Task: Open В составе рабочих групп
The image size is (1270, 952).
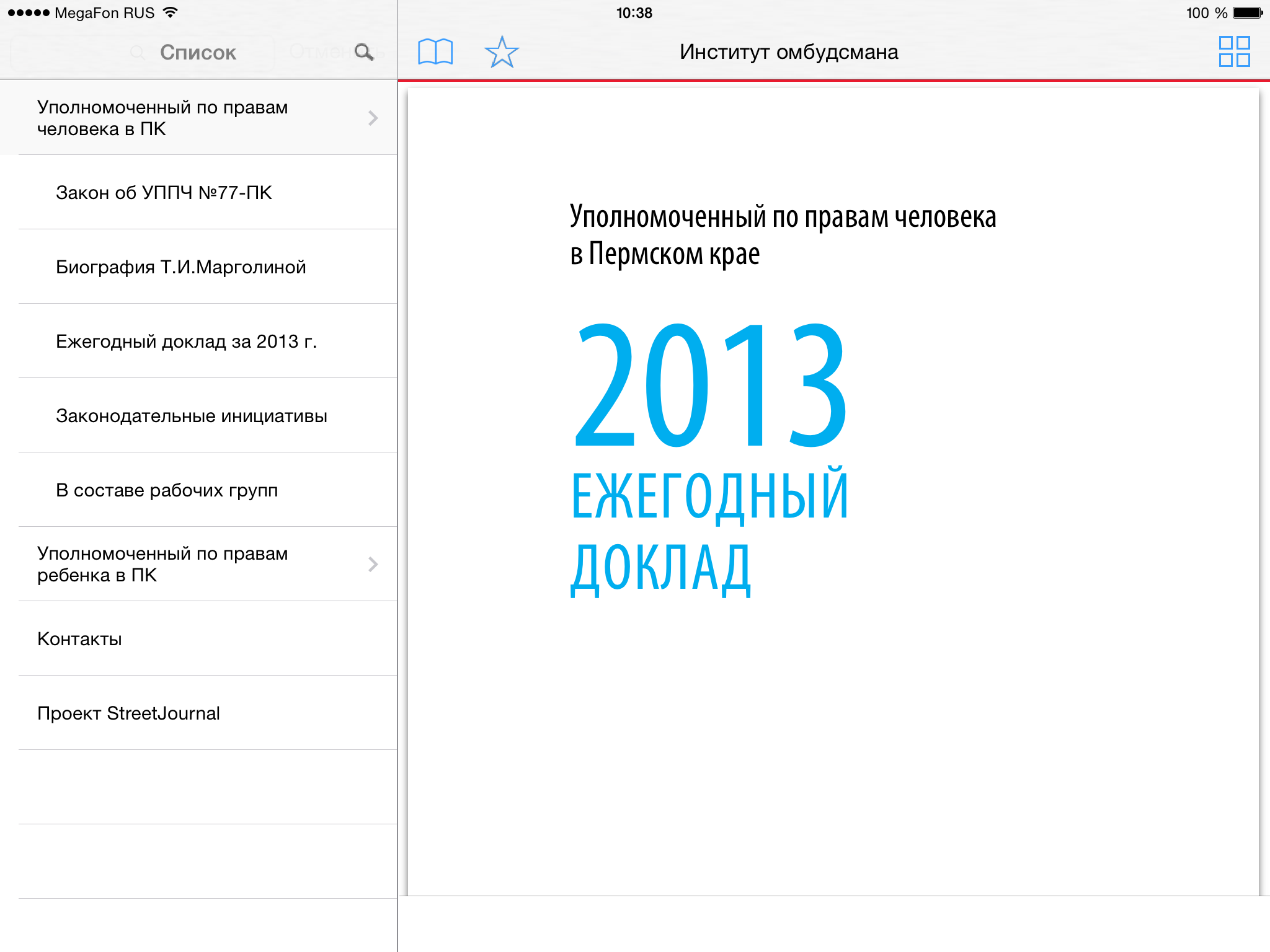Action: pos(166,490)
